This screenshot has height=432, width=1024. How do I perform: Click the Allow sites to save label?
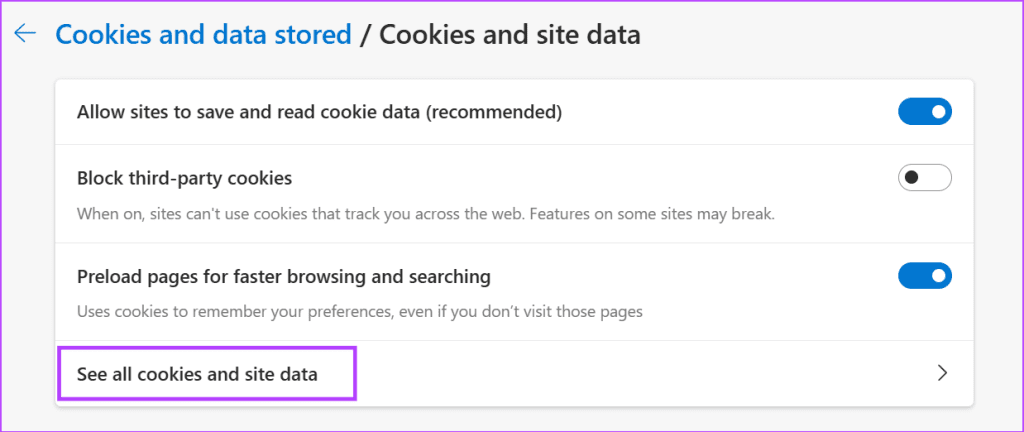[250, 113]
